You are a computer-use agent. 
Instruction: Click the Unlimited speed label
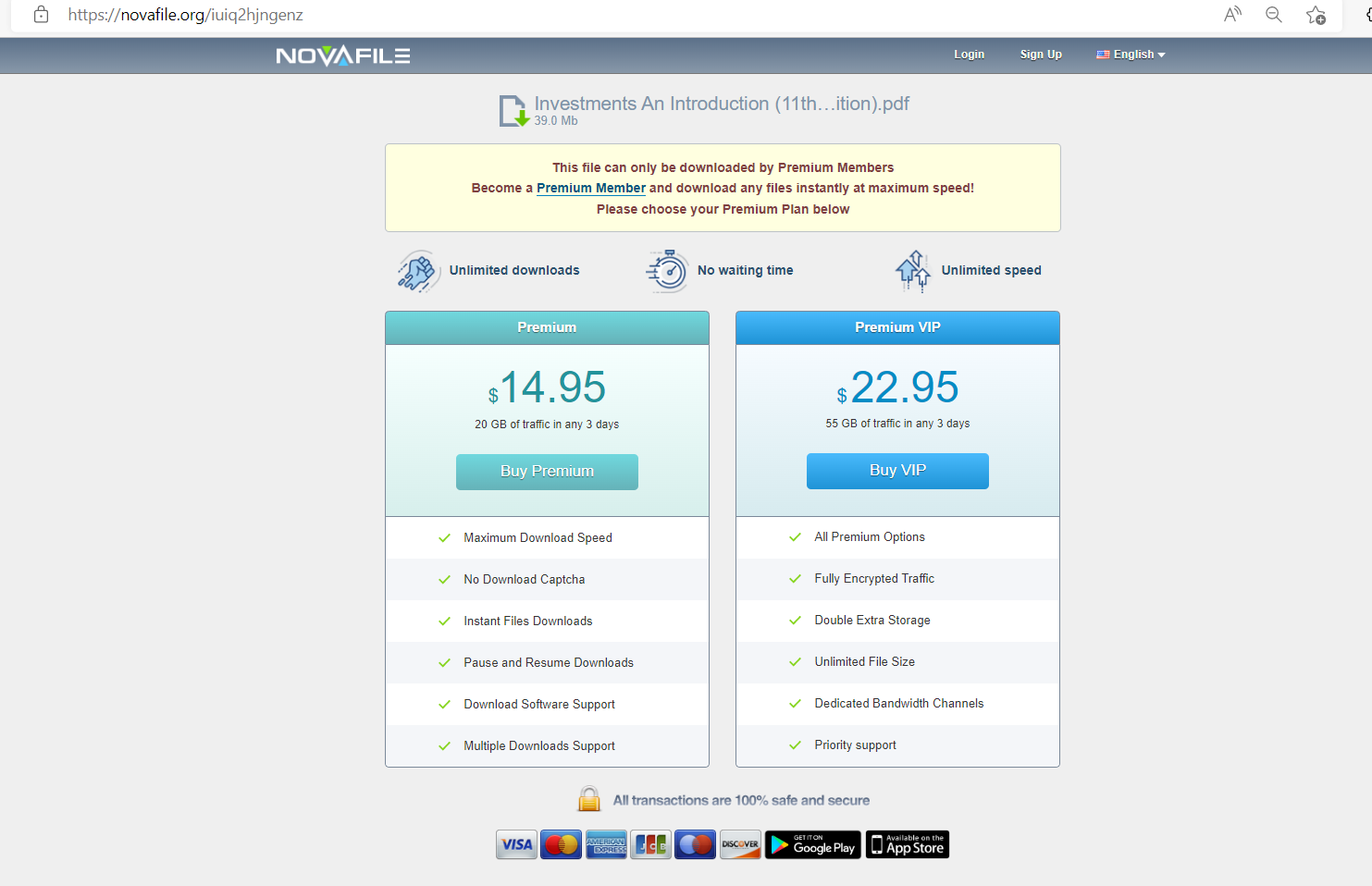click(991, 271)
